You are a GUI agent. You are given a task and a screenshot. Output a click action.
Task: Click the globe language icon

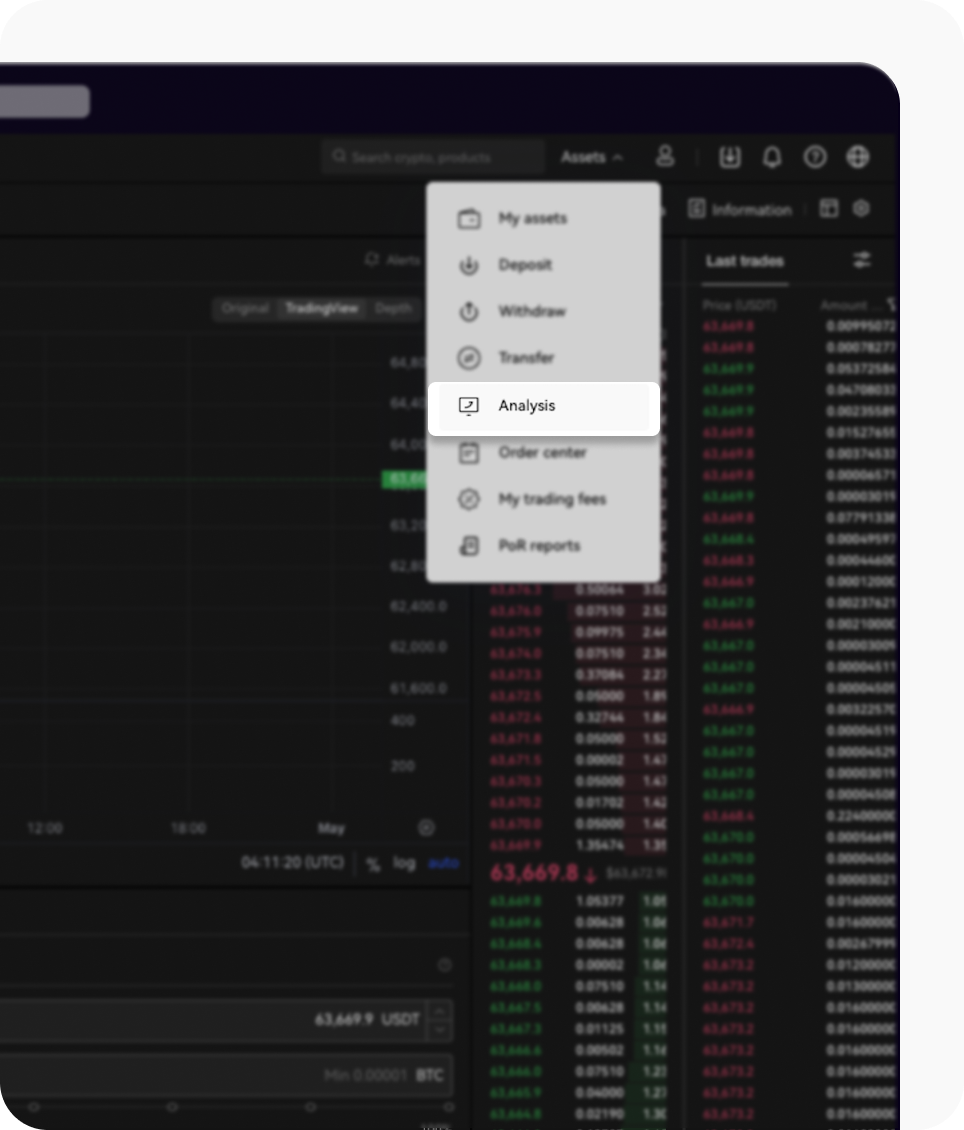pos(858,157)
